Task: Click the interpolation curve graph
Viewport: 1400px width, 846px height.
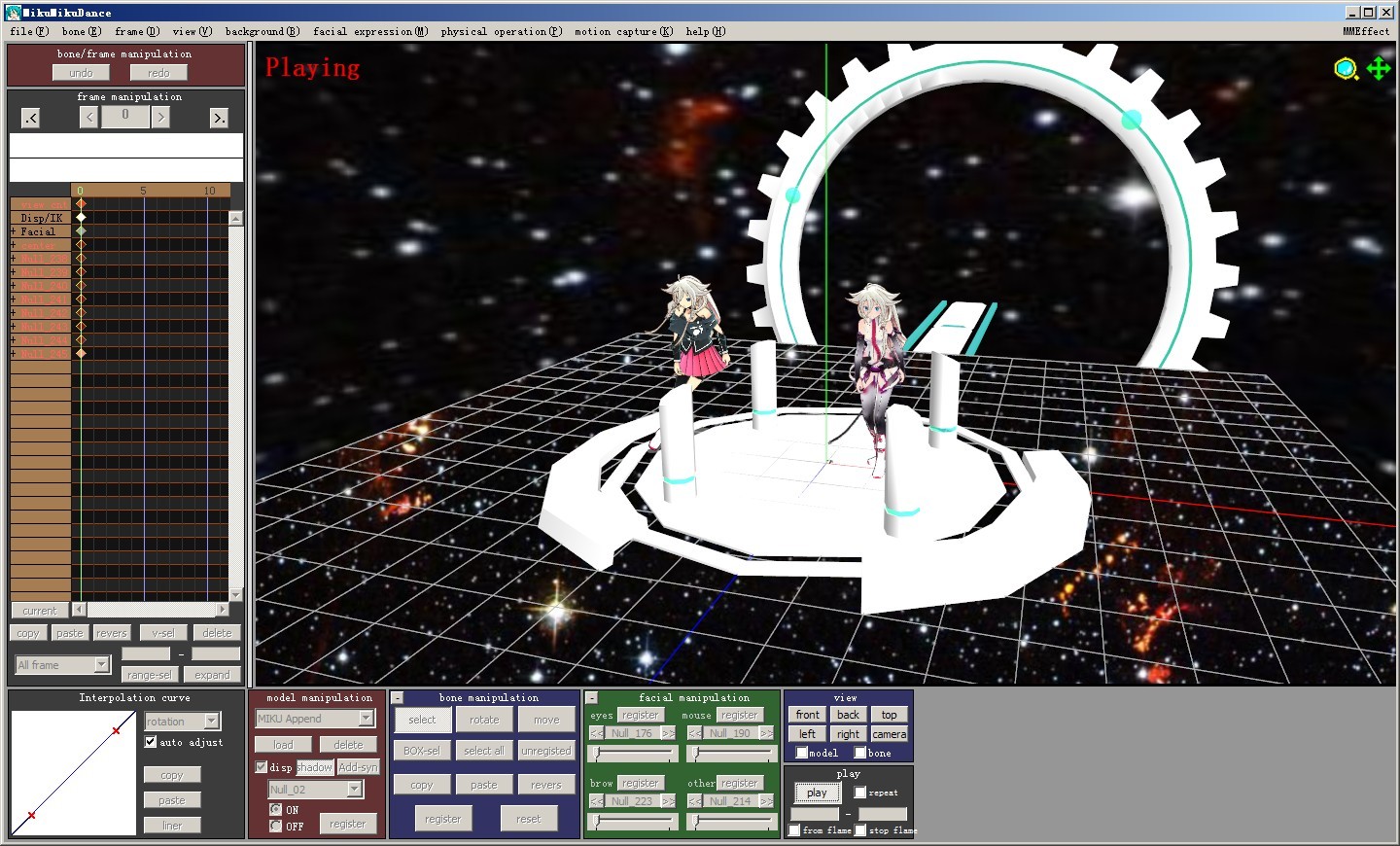Action: pyautogui.click(x=74, y=772)
